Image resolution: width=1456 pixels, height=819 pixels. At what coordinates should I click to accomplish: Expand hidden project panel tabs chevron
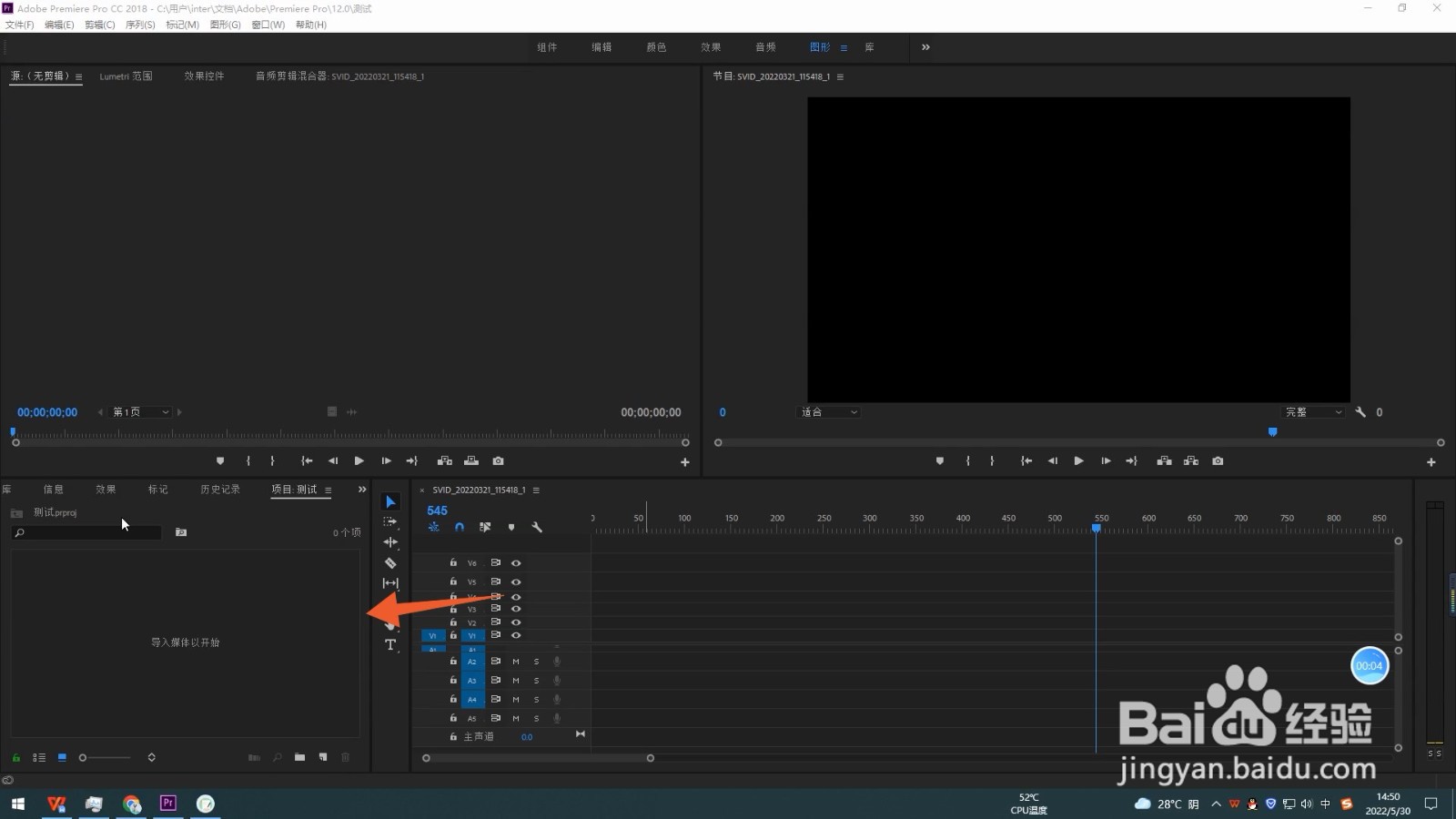point(362,490)
